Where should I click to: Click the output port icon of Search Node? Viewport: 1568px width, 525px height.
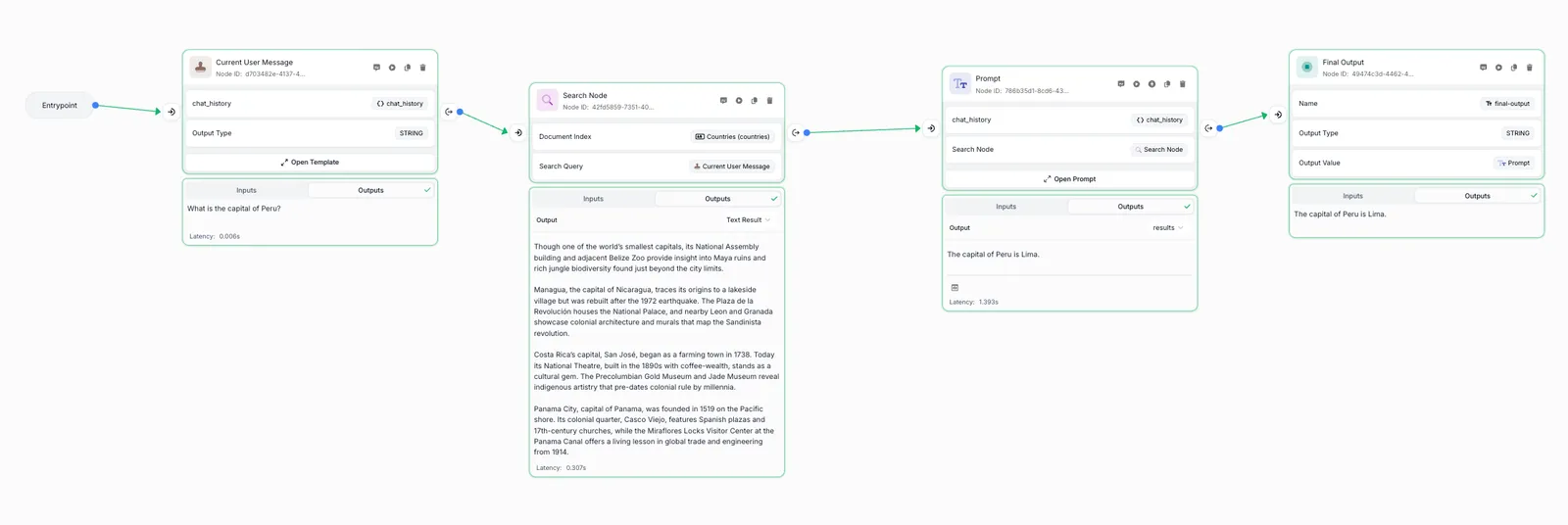(x=796, y=132)
